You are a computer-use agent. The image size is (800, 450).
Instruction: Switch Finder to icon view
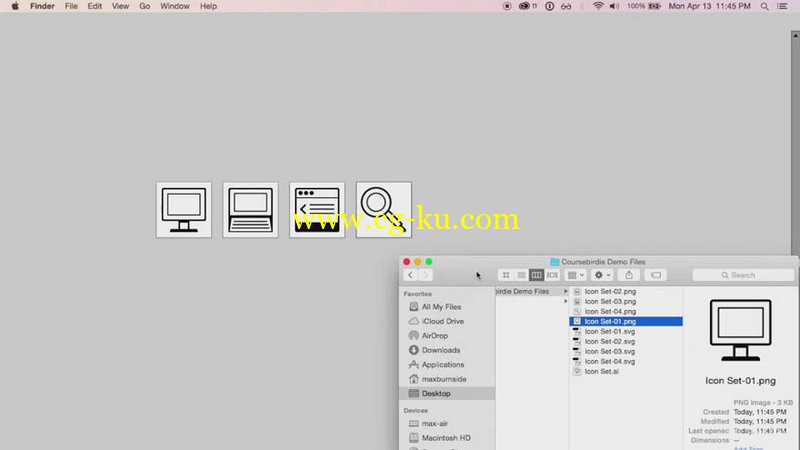pos(506,275)
